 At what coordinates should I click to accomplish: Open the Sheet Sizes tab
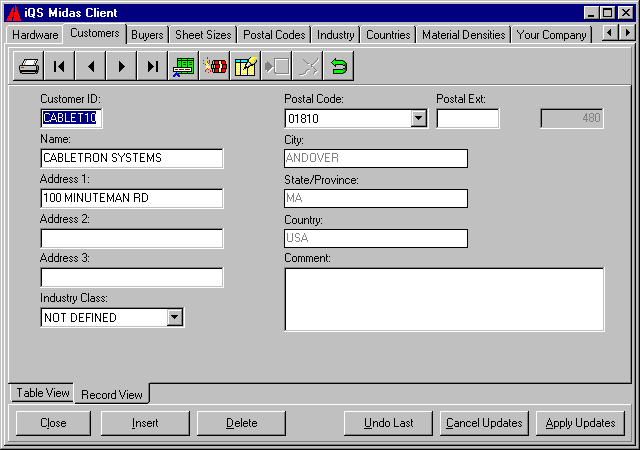[203, 35]
